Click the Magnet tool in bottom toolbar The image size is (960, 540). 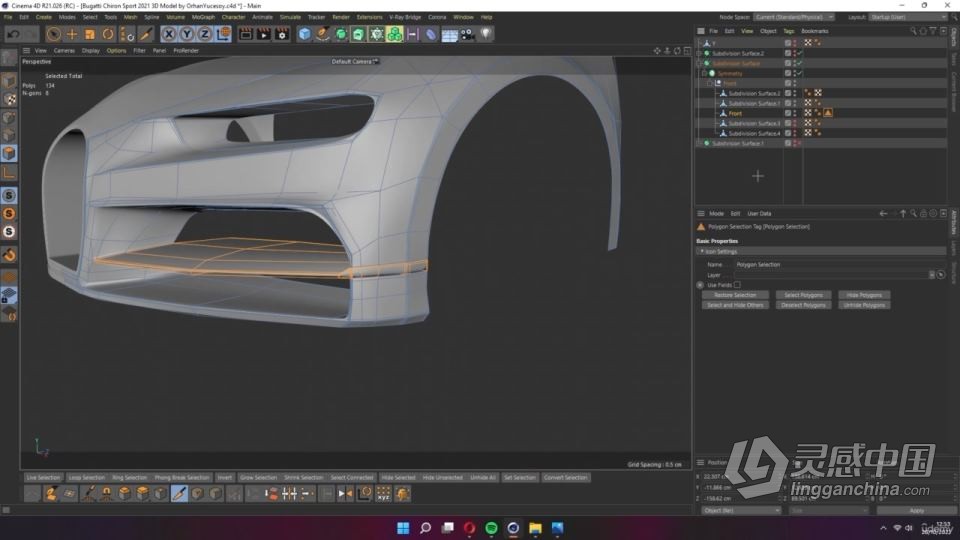pyautogui.click(x=106, y=493)
